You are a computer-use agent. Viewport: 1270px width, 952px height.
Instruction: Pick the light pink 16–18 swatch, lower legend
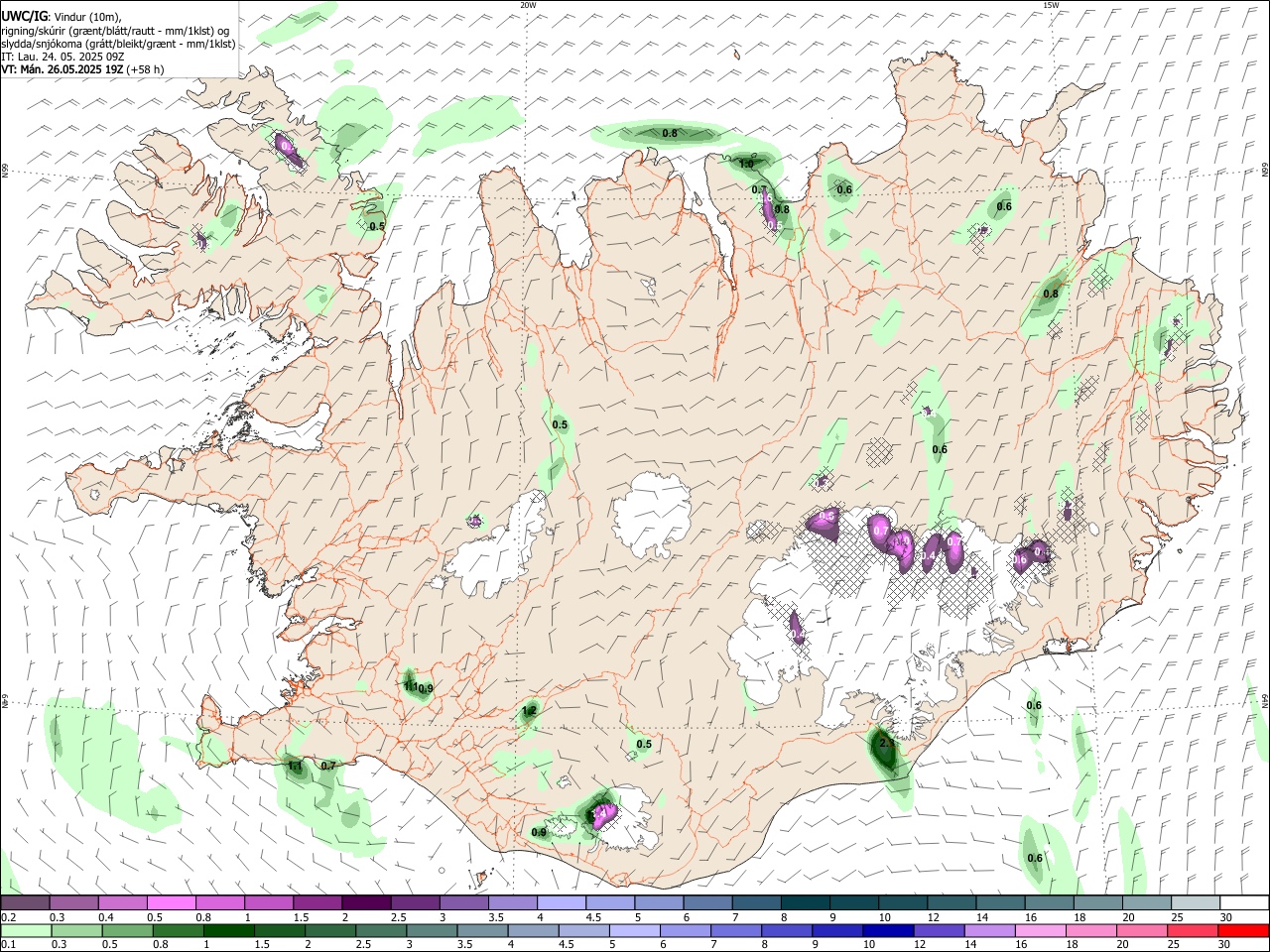tap(1039, 930)
